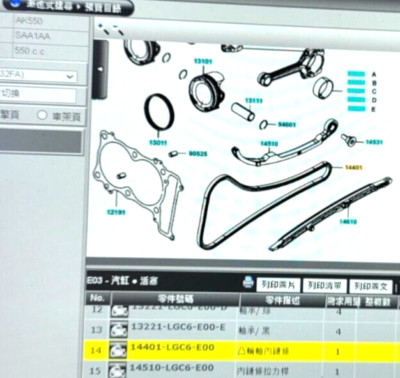Open scooter thumbnail for part 13221-LGC6-E00-E
Viewport: 400px width, 378px height.
pyautogui.click(x=118, y=330)
